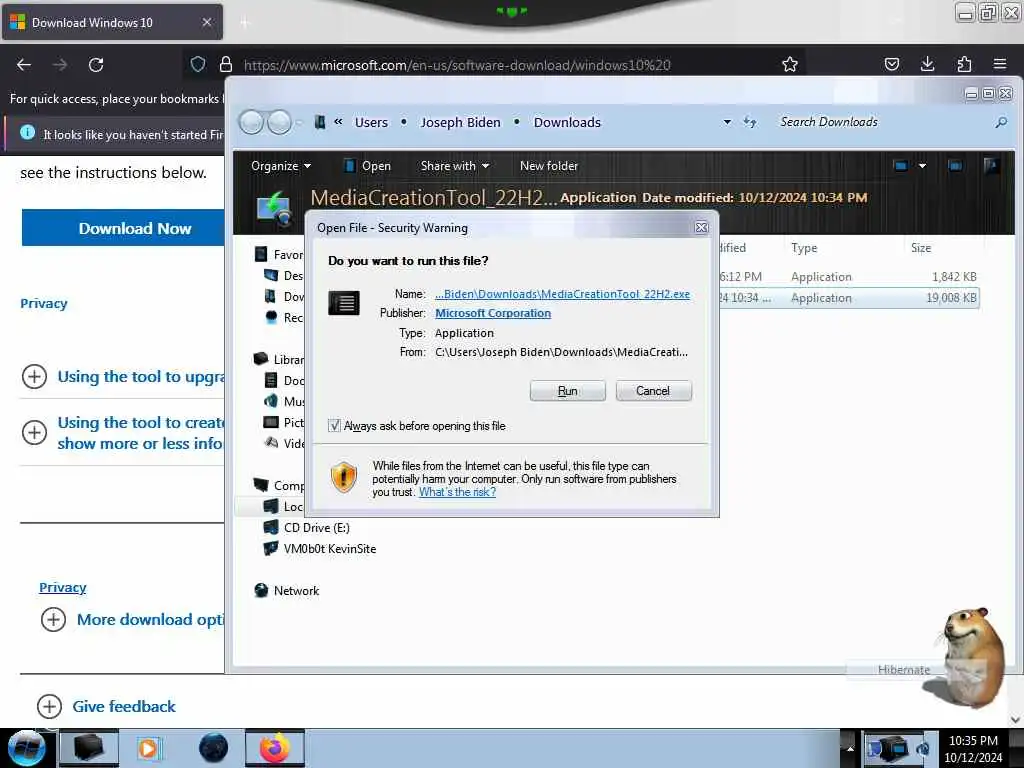Click the change view icon in Explorer
Screen dimensions: 1024x768
coord(901,166)
